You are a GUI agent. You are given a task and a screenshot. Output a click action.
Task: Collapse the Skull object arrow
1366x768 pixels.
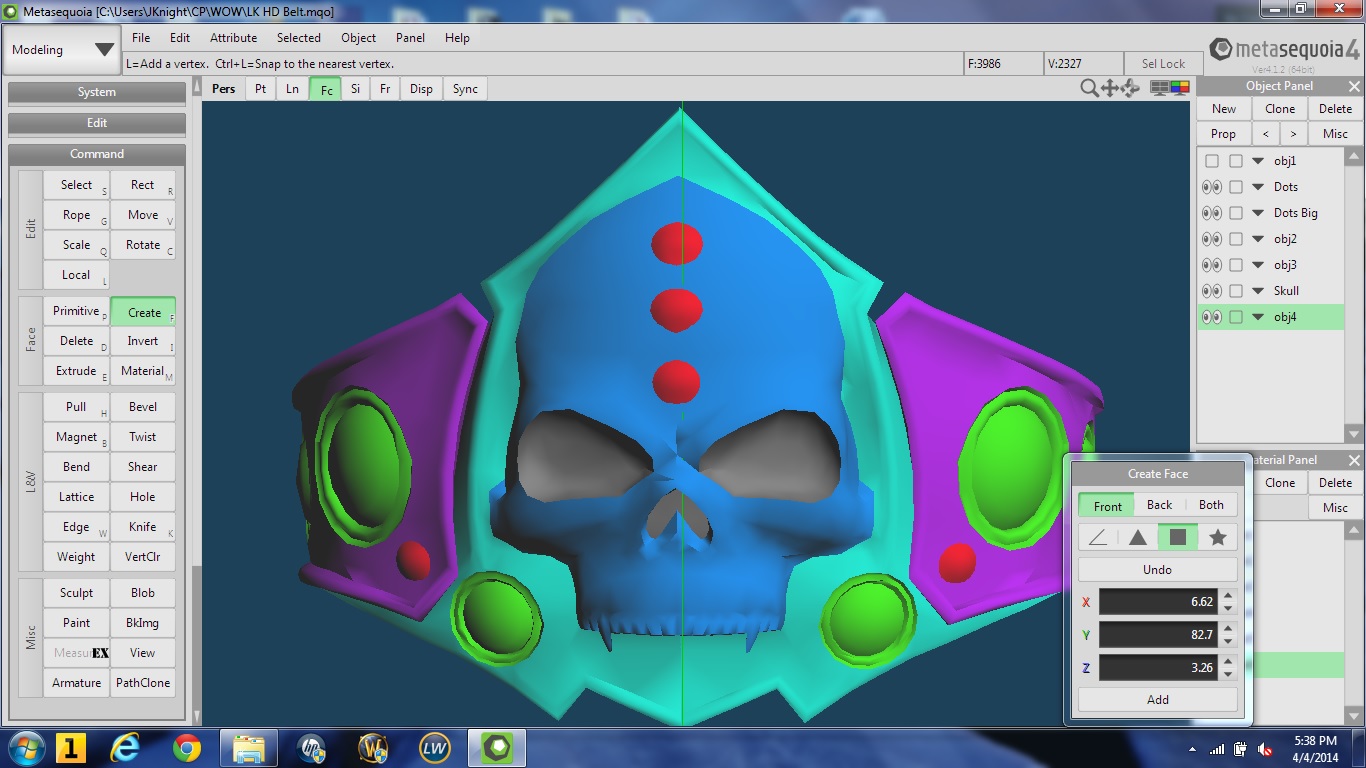coord(1259,291)
